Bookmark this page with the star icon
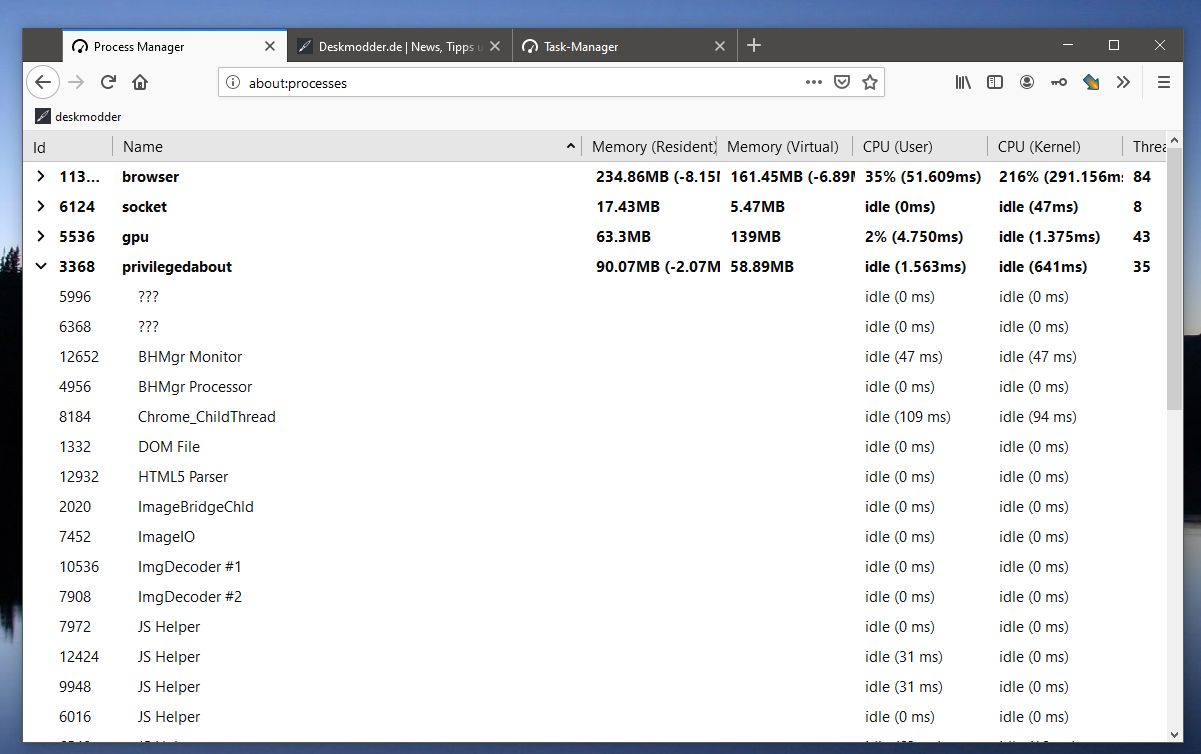Image resolution: width=1201 pixels, height=754 pixels. 870,83
